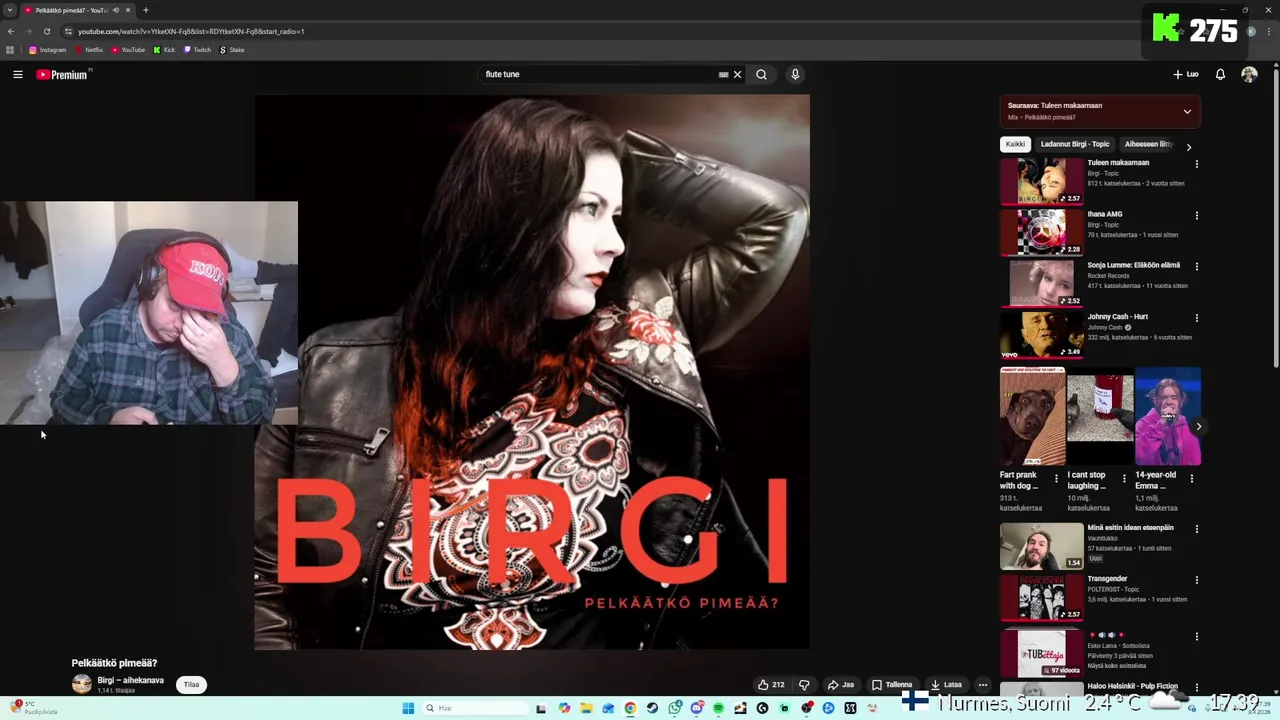Open File Explorer from the taskbar
Viewport: 1280px width, 720px height.
[586, 709]
